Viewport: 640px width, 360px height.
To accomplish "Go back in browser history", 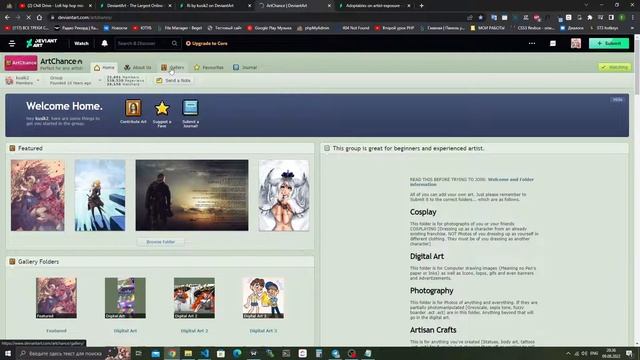I will point(7,18).
